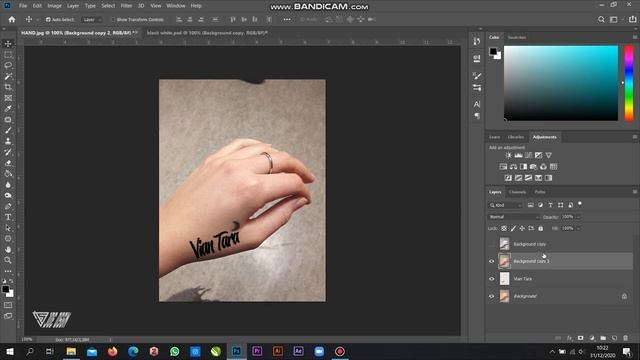Click the Share button at top right

coord(632,20)
